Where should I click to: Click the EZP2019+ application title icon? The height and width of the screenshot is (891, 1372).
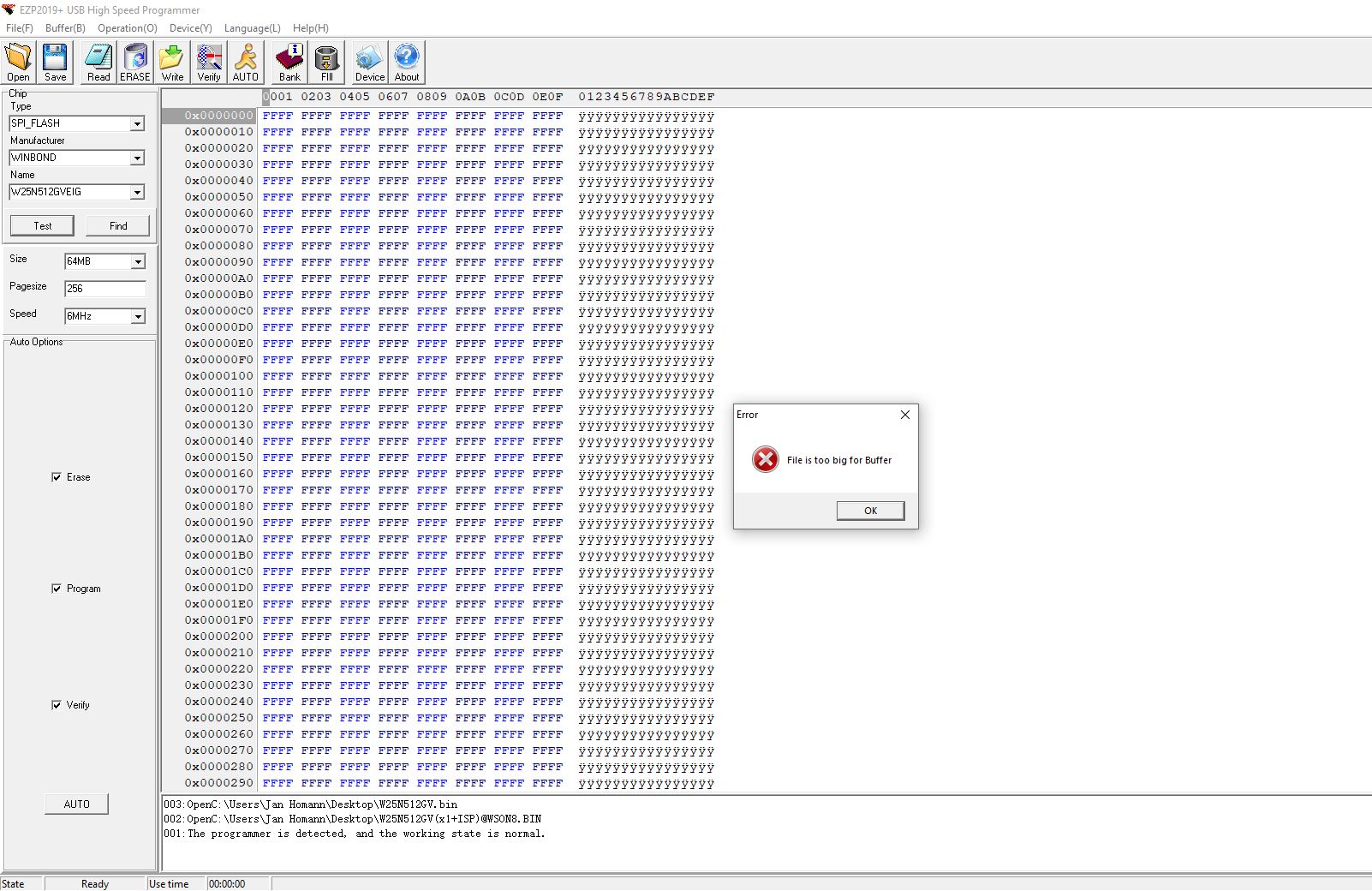click(x=9, y=9)
